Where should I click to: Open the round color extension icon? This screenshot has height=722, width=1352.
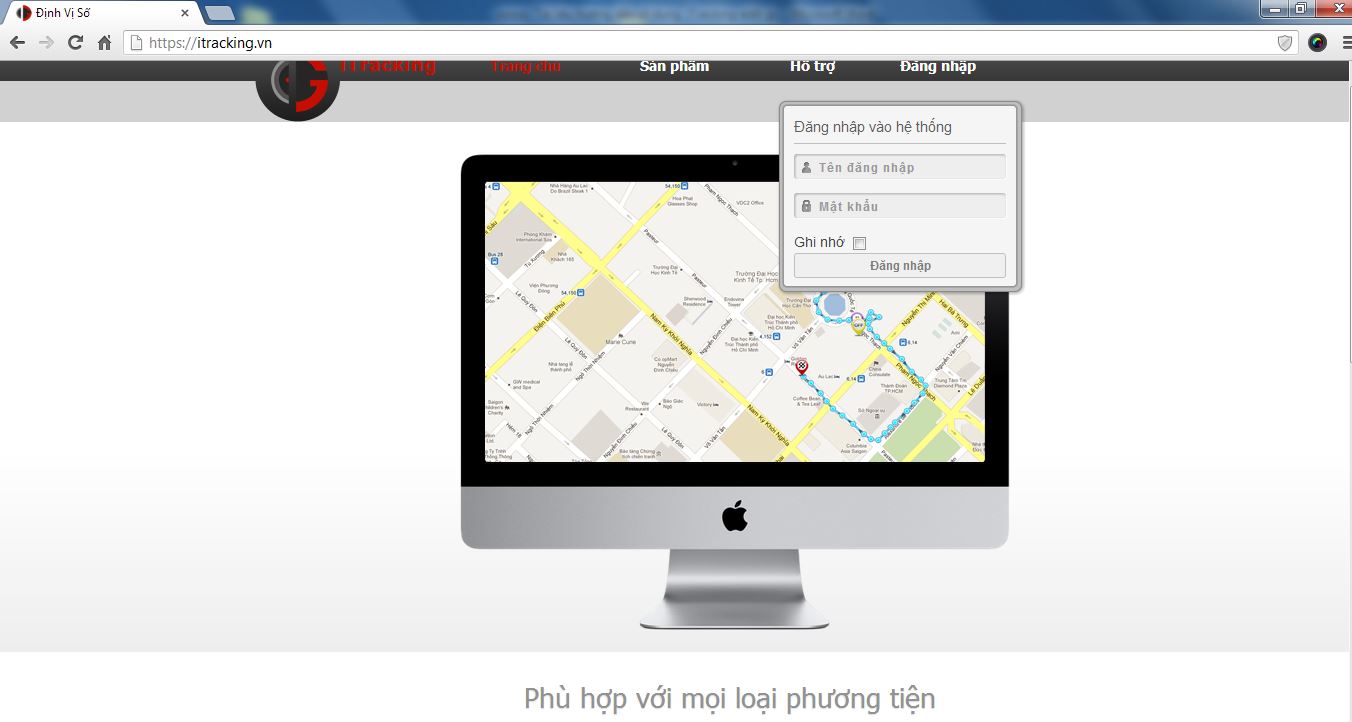(1317, 43)
